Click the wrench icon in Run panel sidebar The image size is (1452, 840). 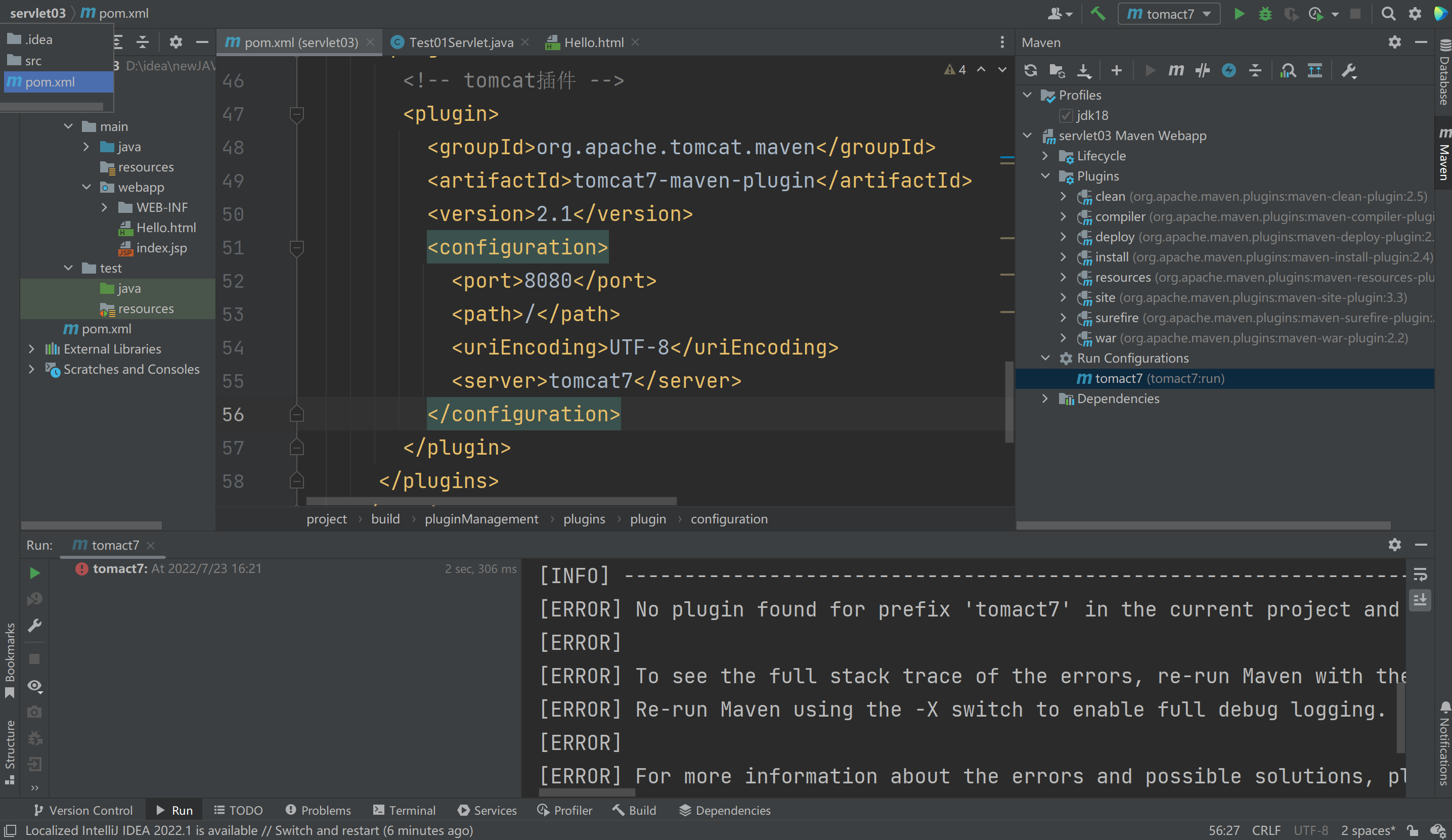click(x=34, y=626)
